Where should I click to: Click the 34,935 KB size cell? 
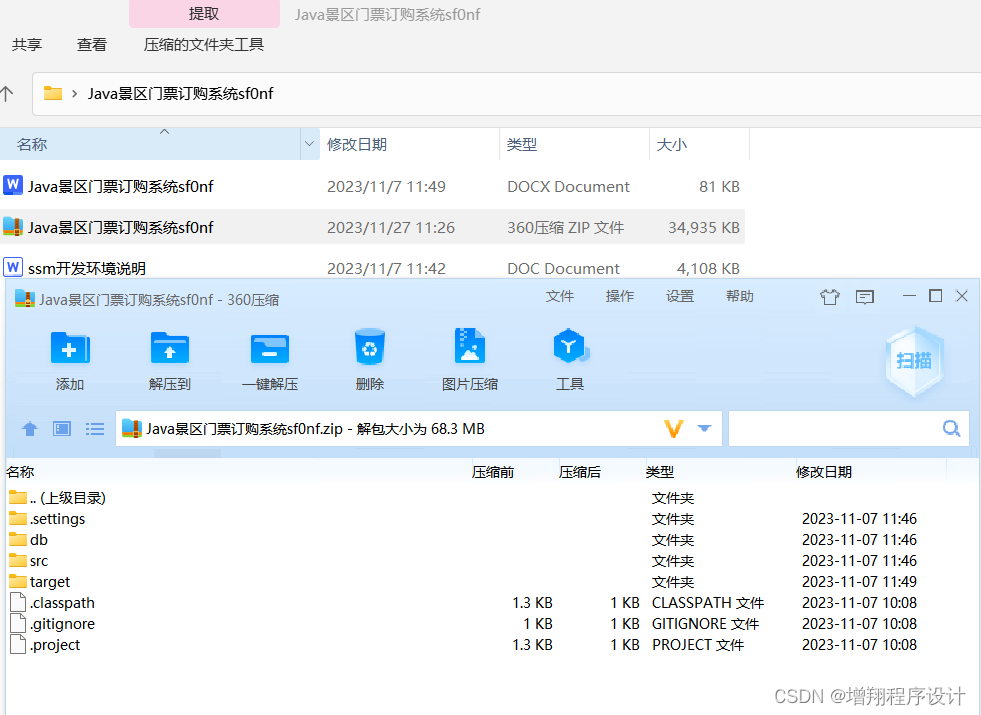tap(704, 228)
